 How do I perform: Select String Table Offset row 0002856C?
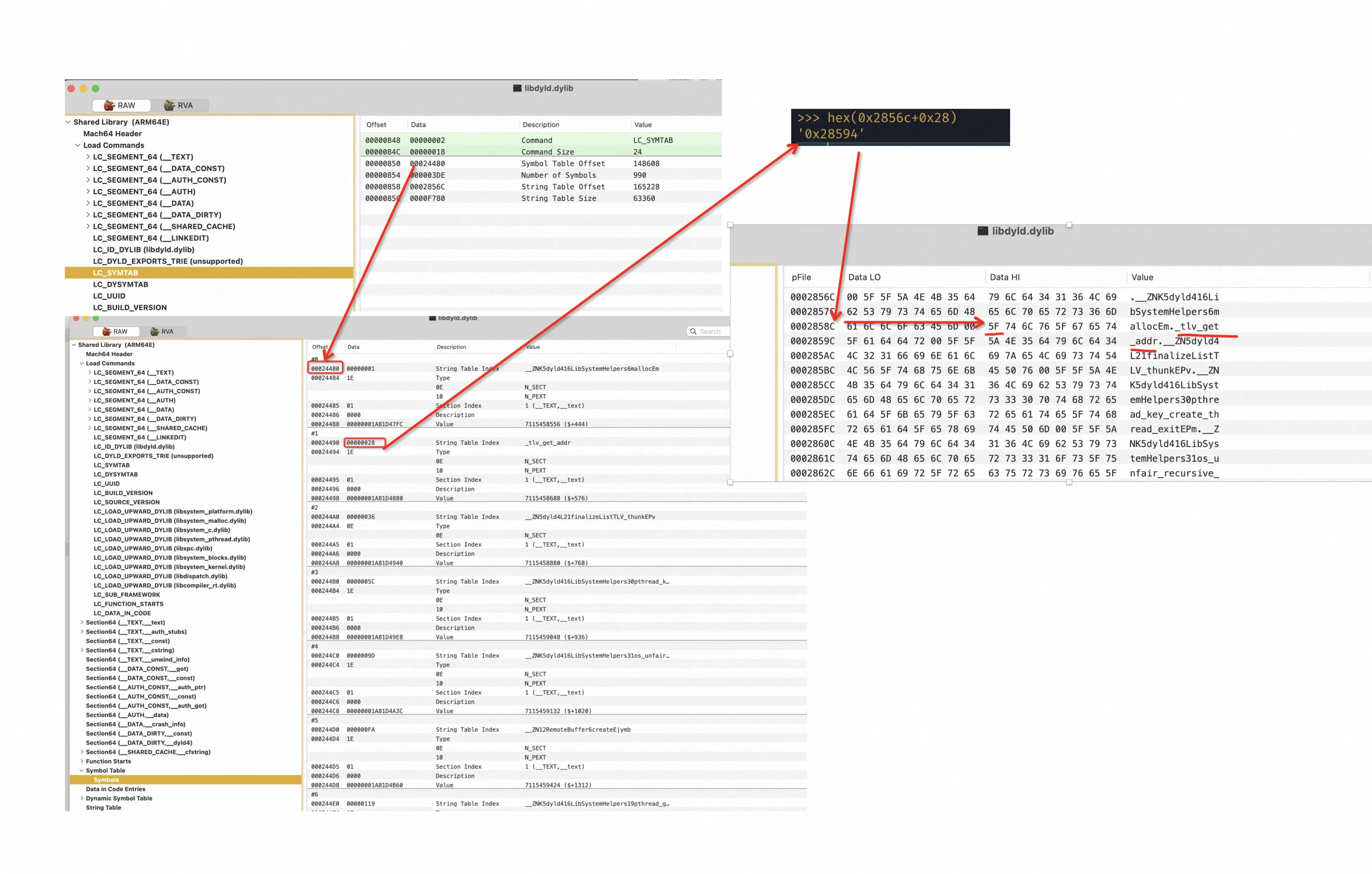point(541,187)
